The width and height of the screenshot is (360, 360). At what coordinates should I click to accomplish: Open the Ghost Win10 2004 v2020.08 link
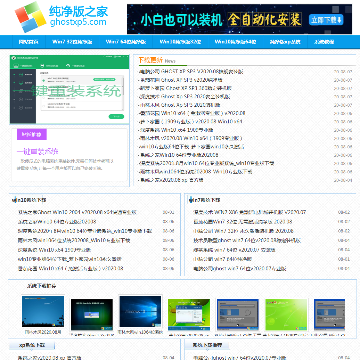(x=77, y=212)
